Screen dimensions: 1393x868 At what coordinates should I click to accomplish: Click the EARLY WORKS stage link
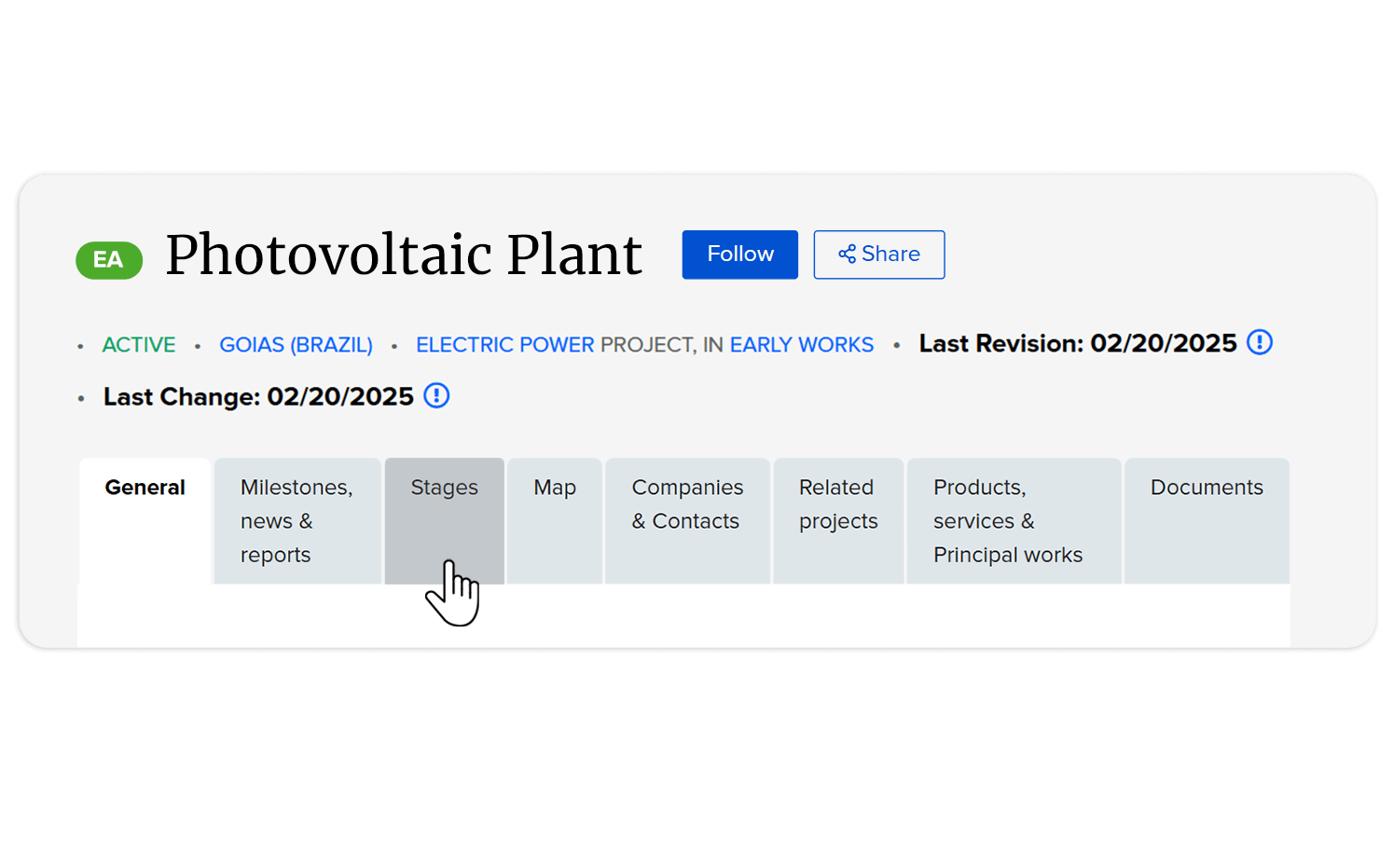[801, 345]
